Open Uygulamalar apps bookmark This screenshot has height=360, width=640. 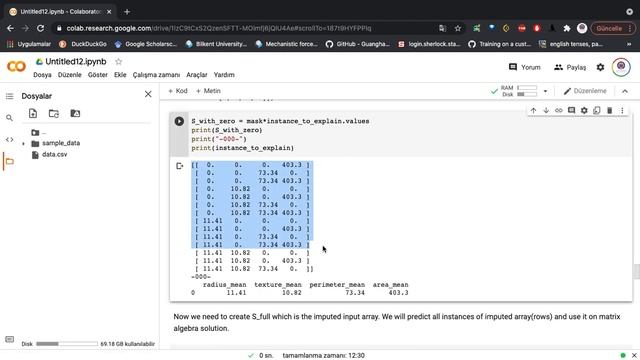(29, 44)
